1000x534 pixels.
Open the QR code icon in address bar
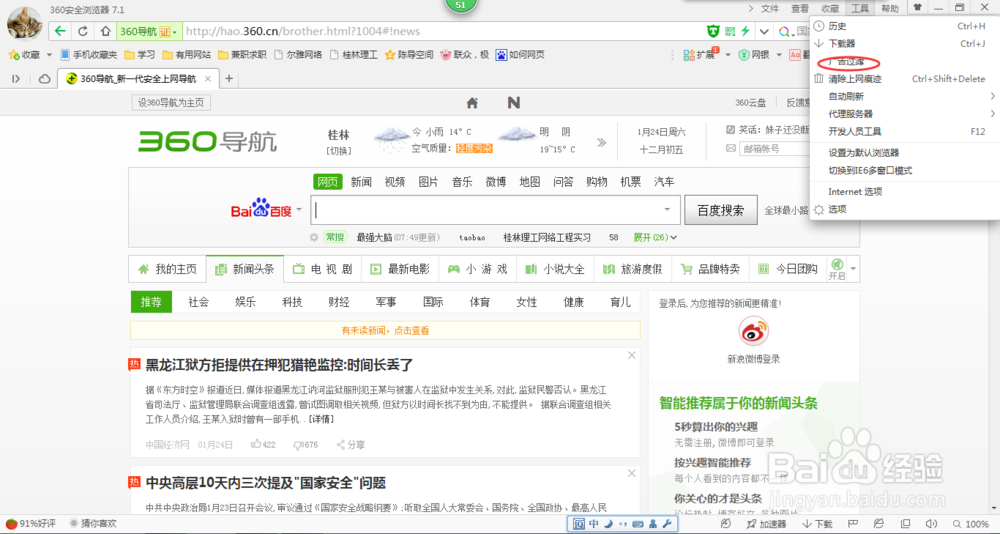[730, 31]
